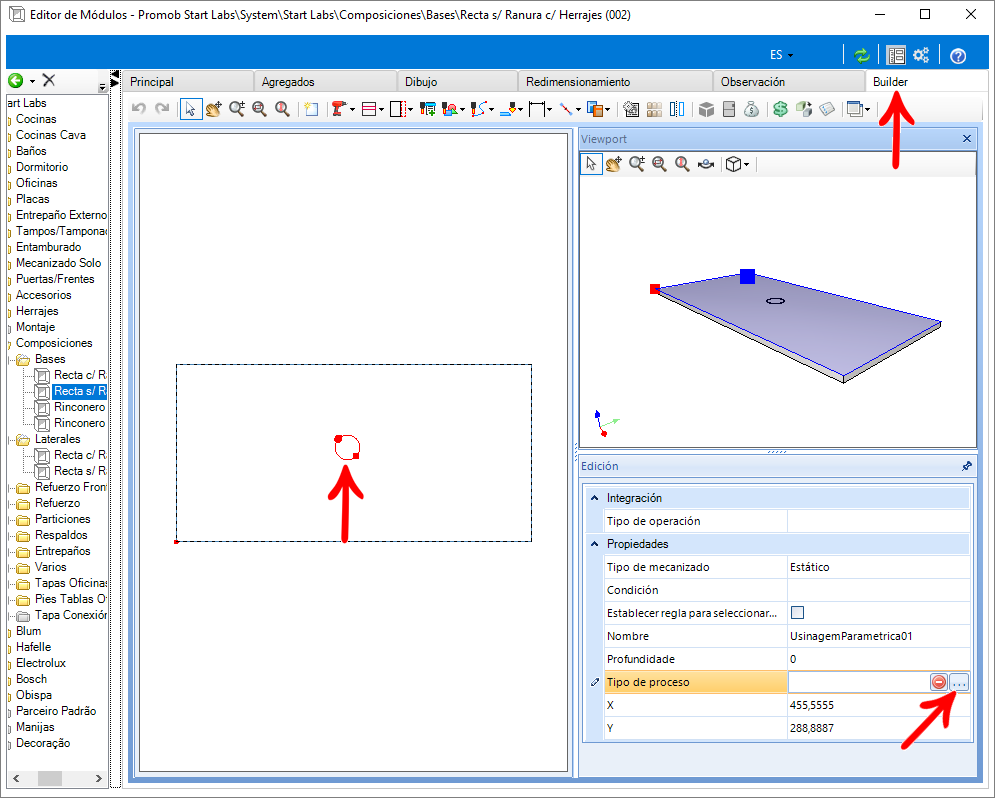Click the dimension bracket icon in the toolbar
995x798 pixels.
(537, 109)
